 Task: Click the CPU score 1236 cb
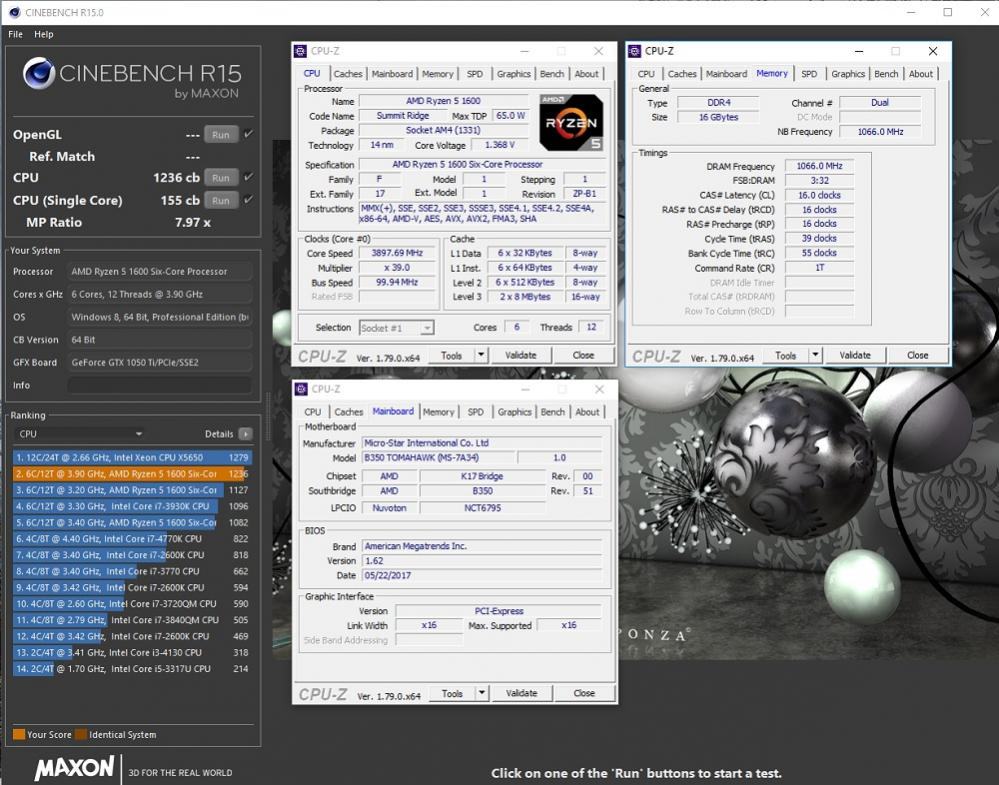click(x=176, y=178)
